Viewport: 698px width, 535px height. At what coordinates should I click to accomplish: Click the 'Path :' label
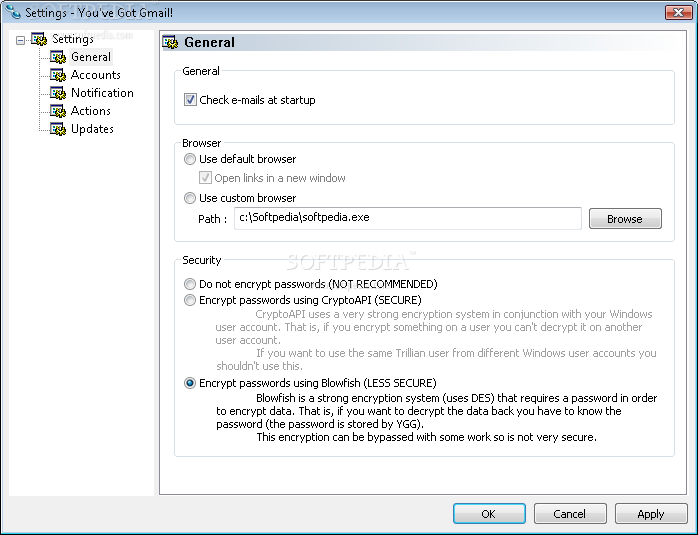(x=212, y=219)
